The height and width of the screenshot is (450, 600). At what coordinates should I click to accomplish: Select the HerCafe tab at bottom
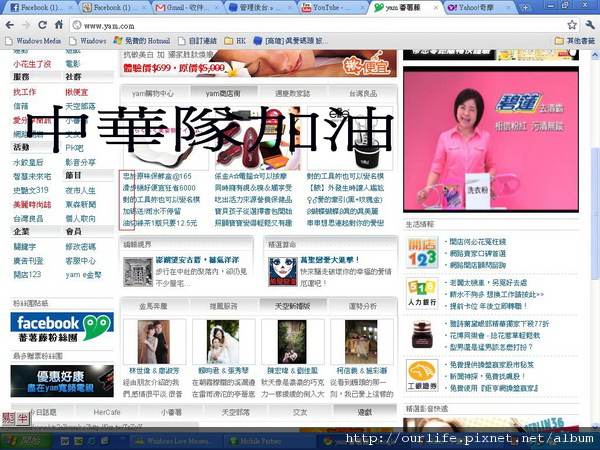[107, 412]
